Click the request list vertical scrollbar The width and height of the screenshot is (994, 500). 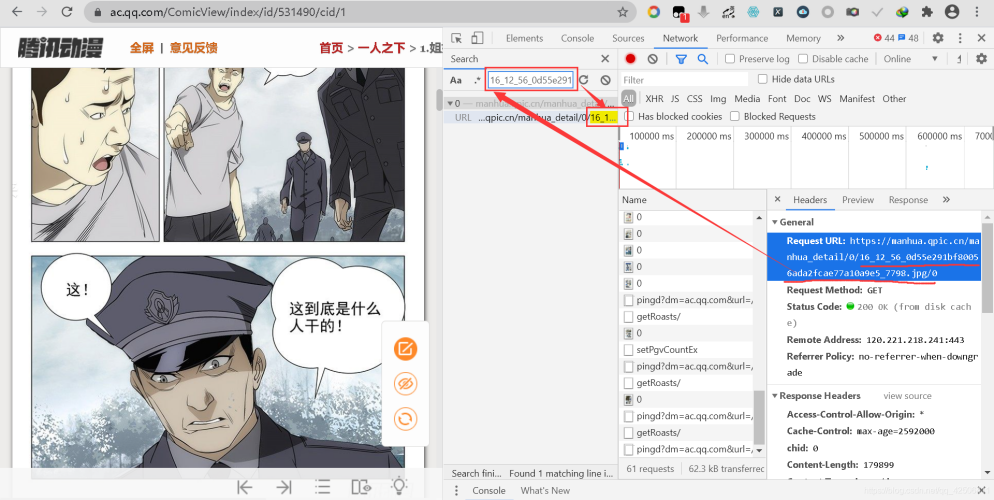click(759, 417)
